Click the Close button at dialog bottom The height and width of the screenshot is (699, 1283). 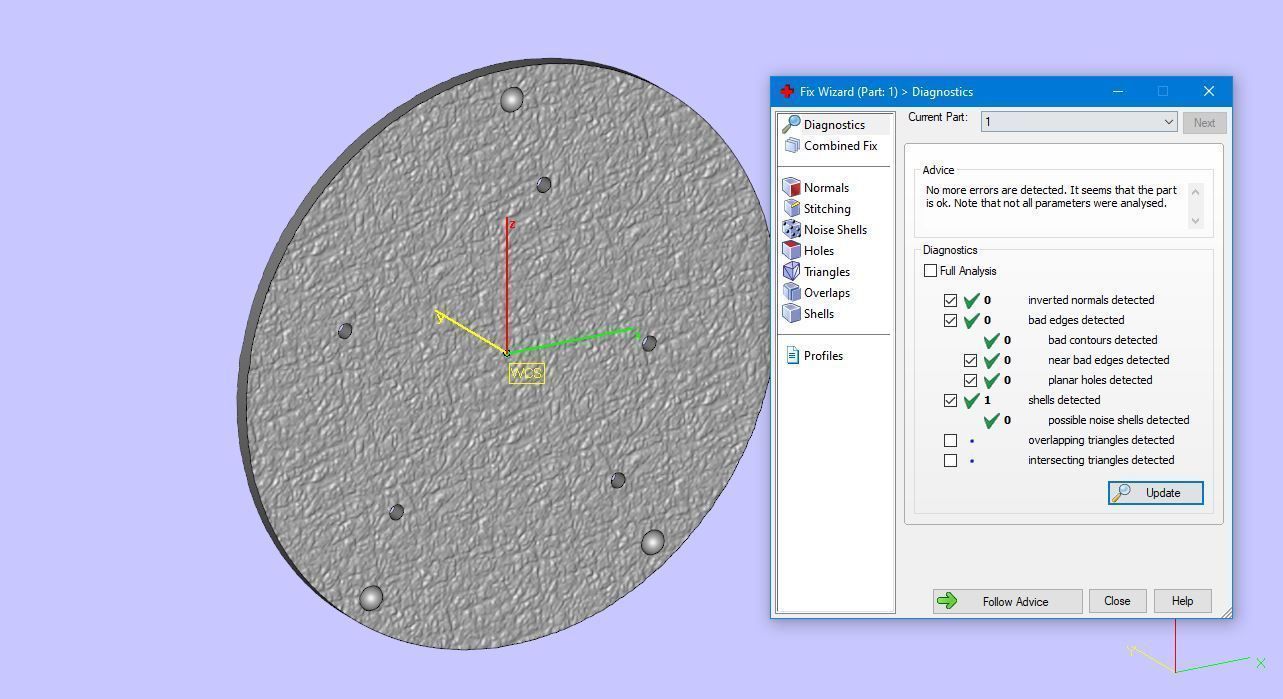click(1117, 601)
